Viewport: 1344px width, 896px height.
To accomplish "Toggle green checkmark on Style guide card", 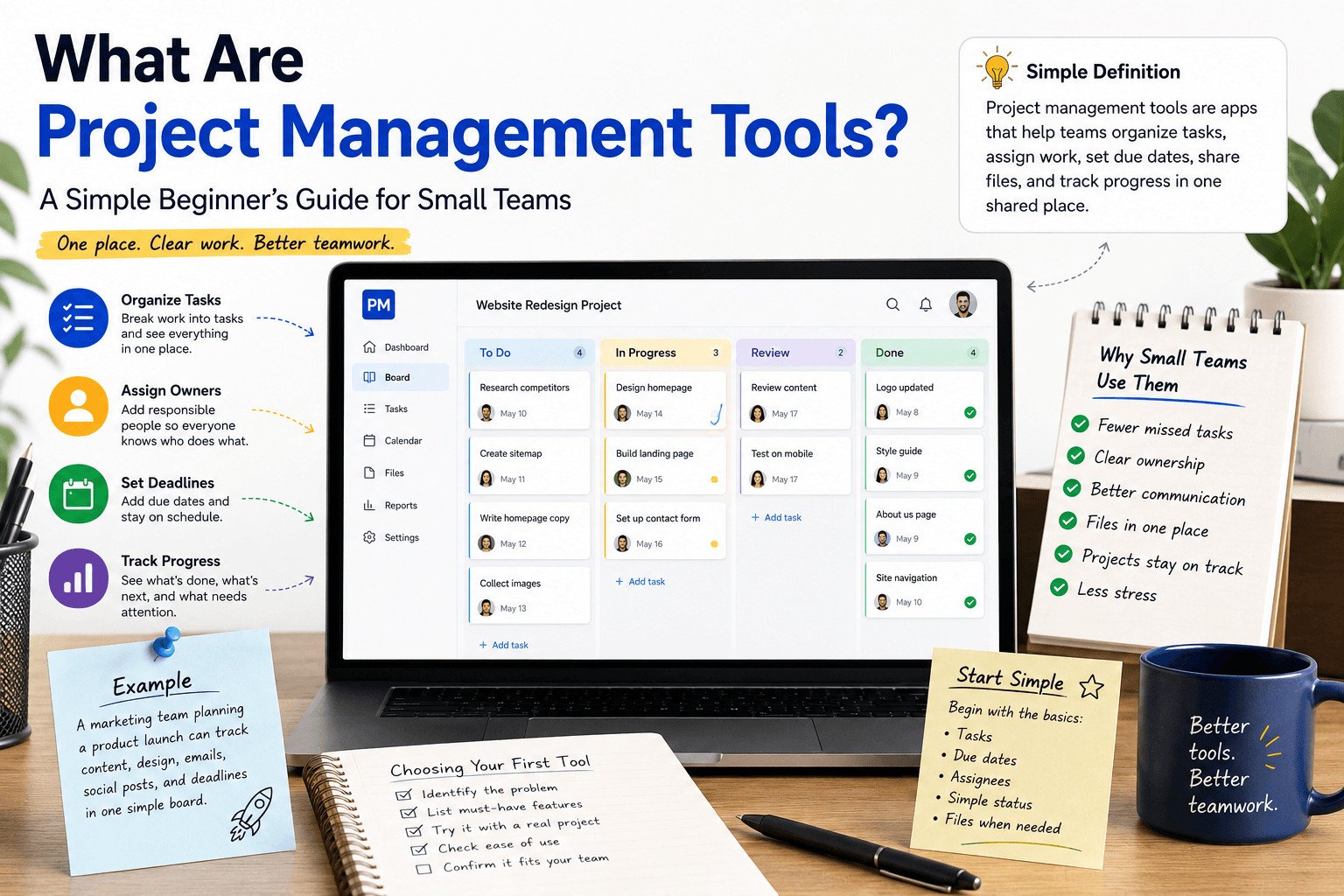I will (x=969, y=476).
